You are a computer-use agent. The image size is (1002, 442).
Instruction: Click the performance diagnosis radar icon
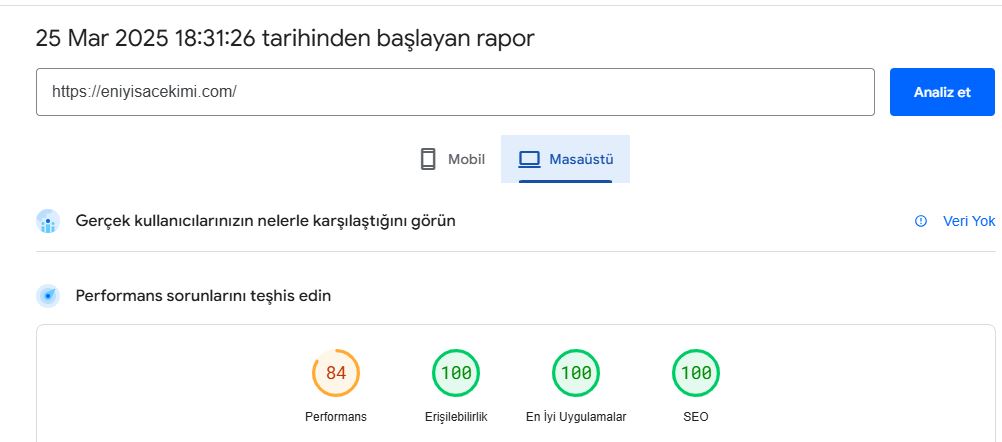click(x=48, y=296)
